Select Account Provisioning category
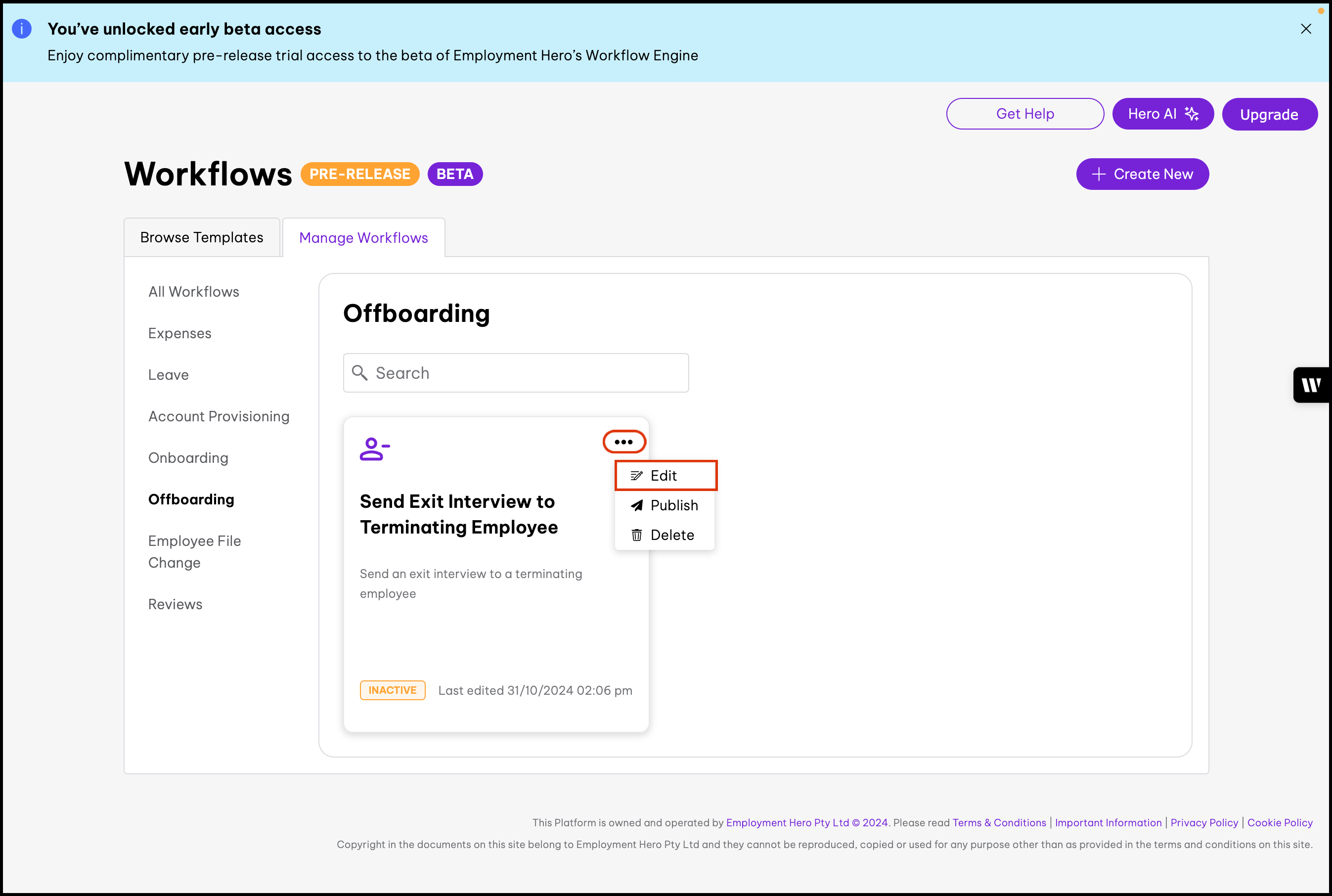Image resolution: width=1332 pixels, height=896 pixels. click(x=219, y=416)
